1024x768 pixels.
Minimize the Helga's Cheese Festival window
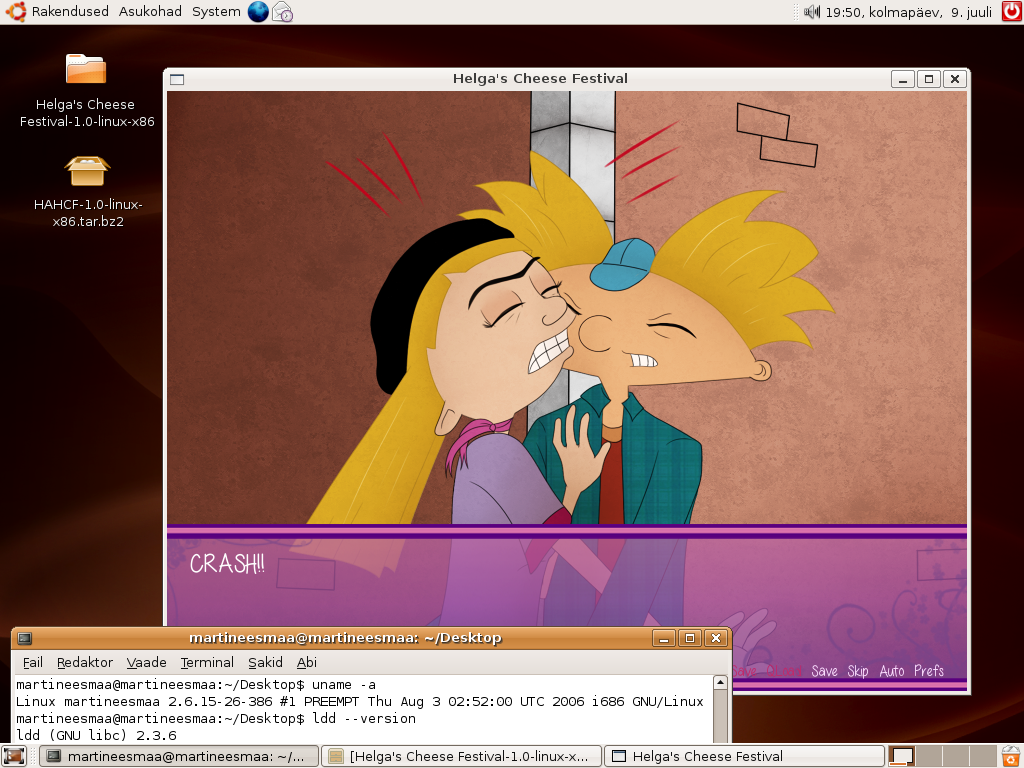[x=903, y=80]
